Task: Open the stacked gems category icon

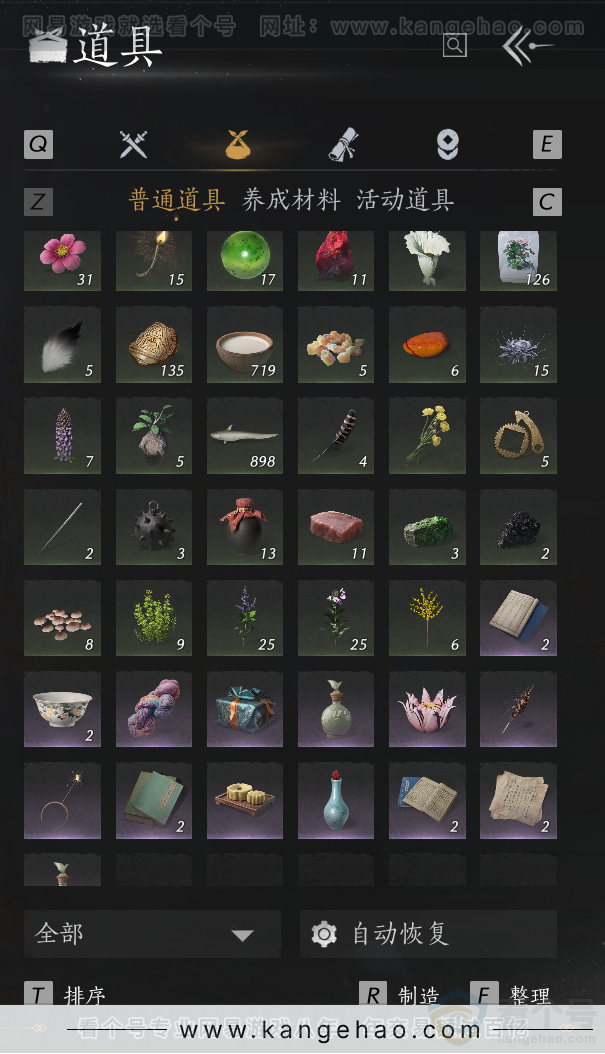Action: pos(448,145)
